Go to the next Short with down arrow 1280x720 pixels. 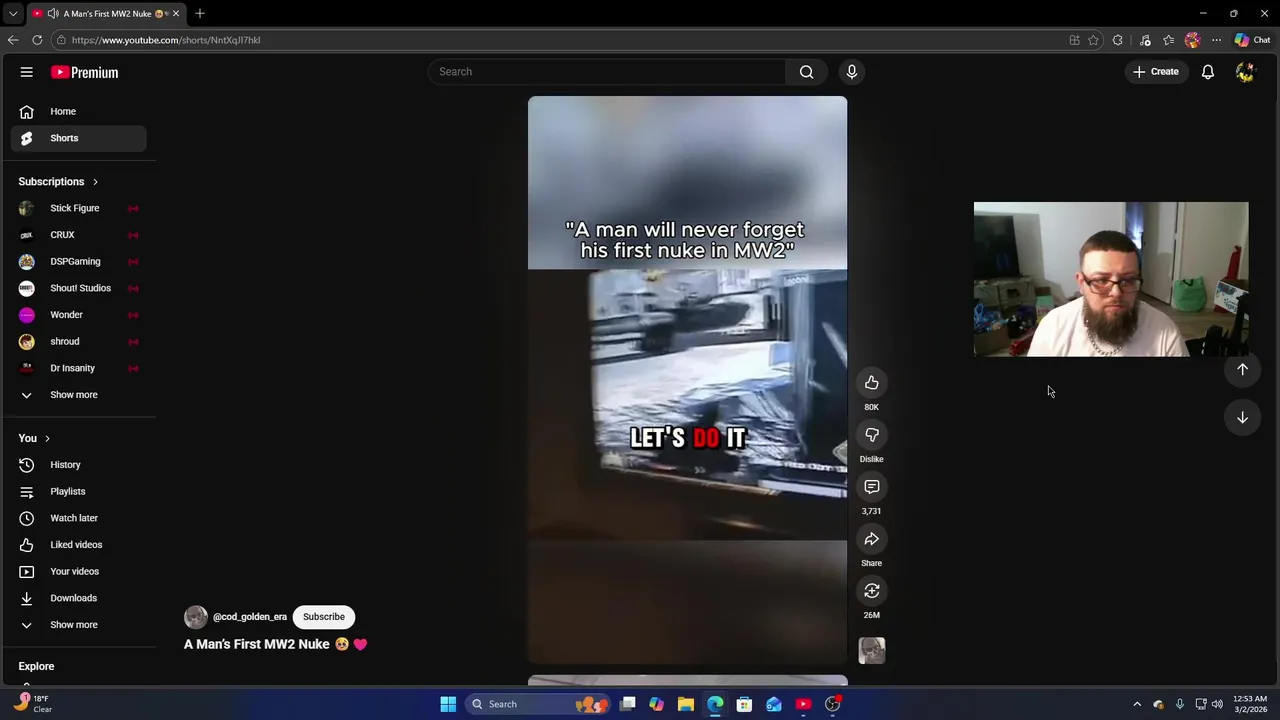pyautogui.click(x=1242, y=417)
